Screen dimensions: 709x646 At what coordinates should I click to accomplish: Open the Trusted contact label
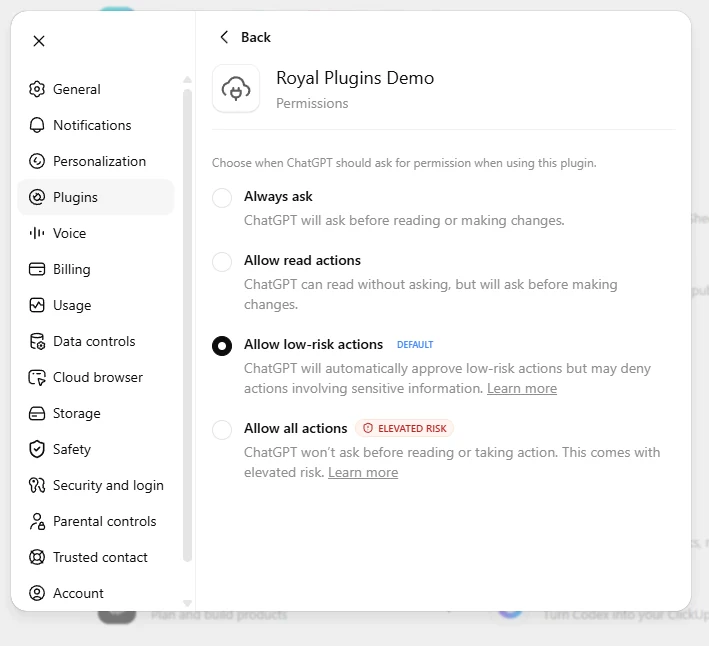tap(100, 557)
